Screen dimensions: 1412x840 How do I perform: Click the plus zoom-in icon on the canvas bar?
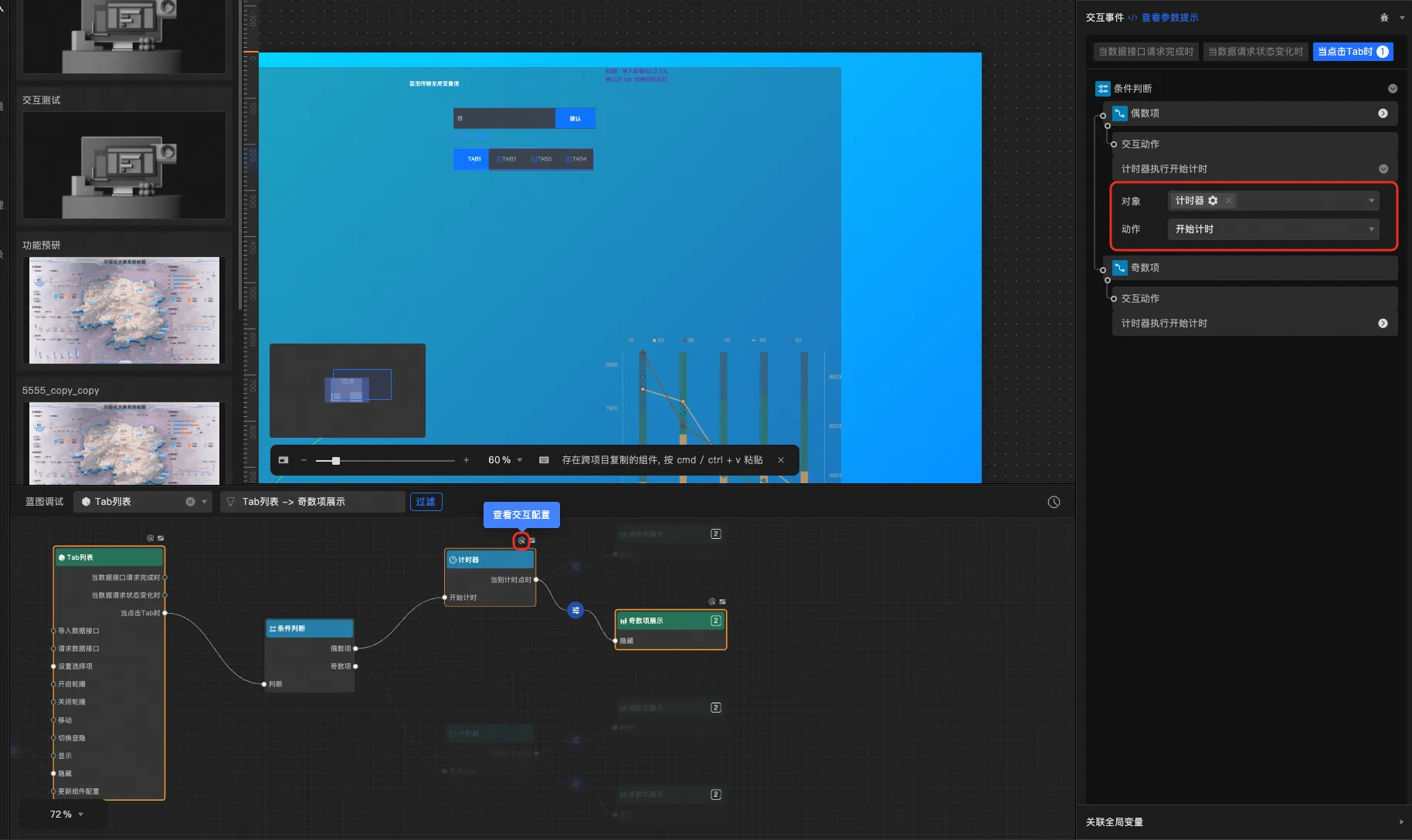[466, 460]
